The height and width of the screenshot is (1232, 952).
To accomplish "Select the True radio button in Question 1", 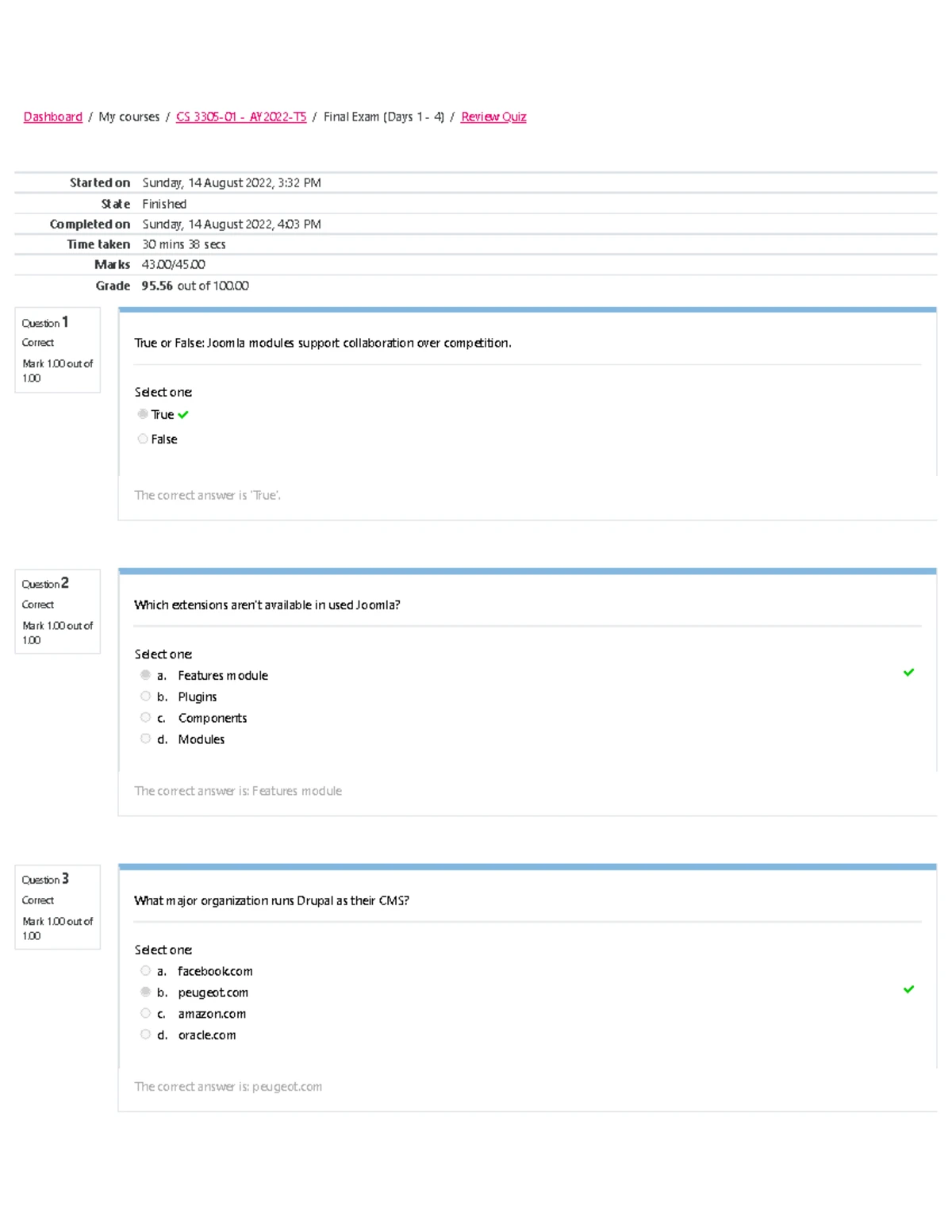I will (x=143, y=414).
